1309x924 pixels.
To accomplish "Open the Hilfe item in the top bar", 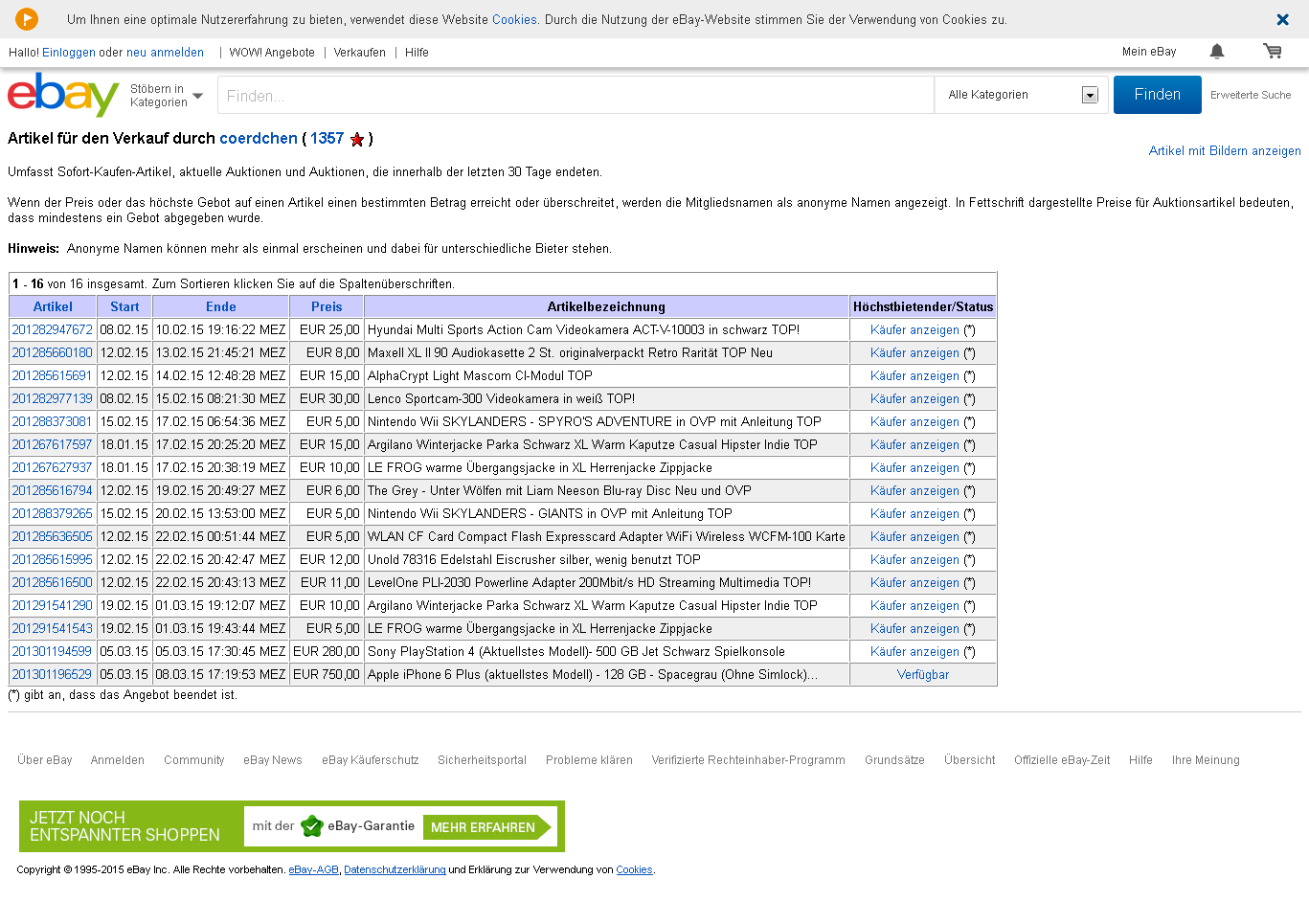I will [x=417, y=53].
